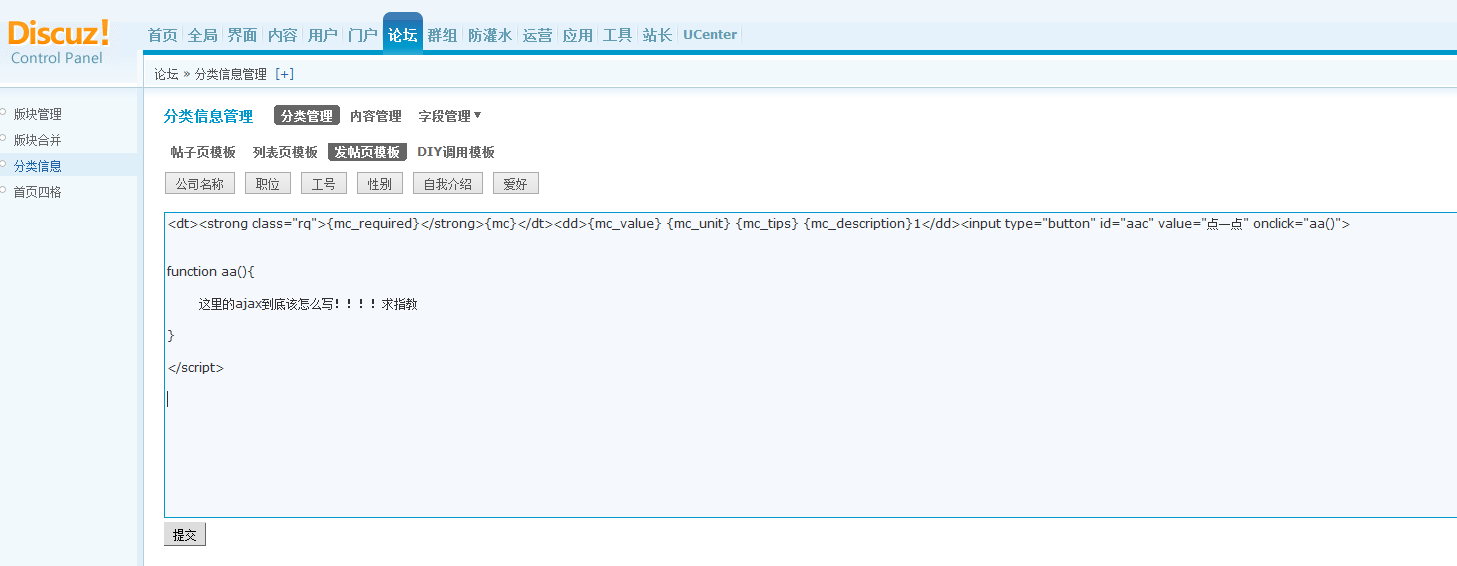The image size is (1457, 566).
Task: Open the 应用 top menu
Action: click(x=577, y=35)
